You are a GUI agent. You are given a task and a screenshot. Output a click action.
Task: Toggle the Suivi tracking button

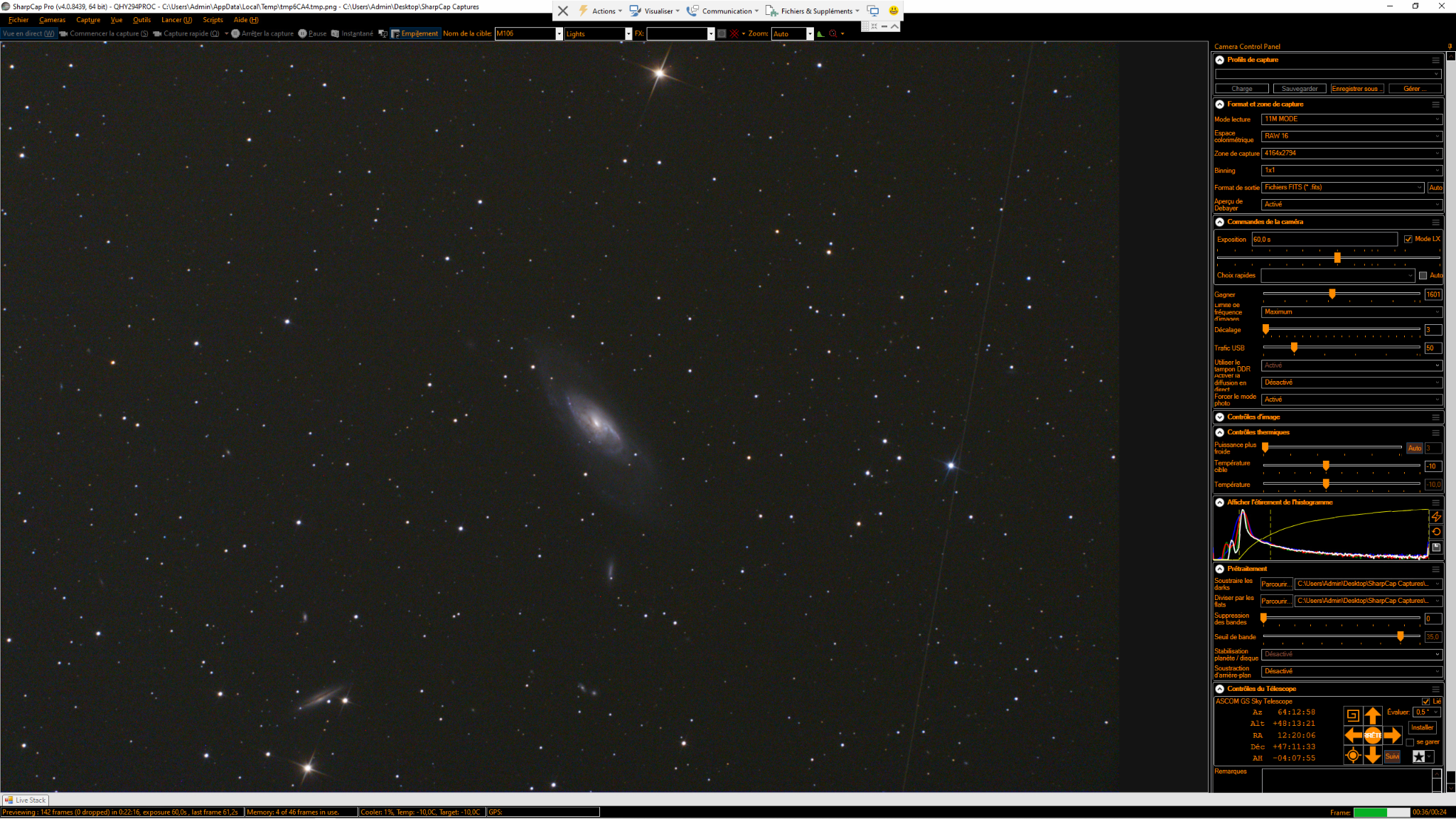(x=1392, y=756)
